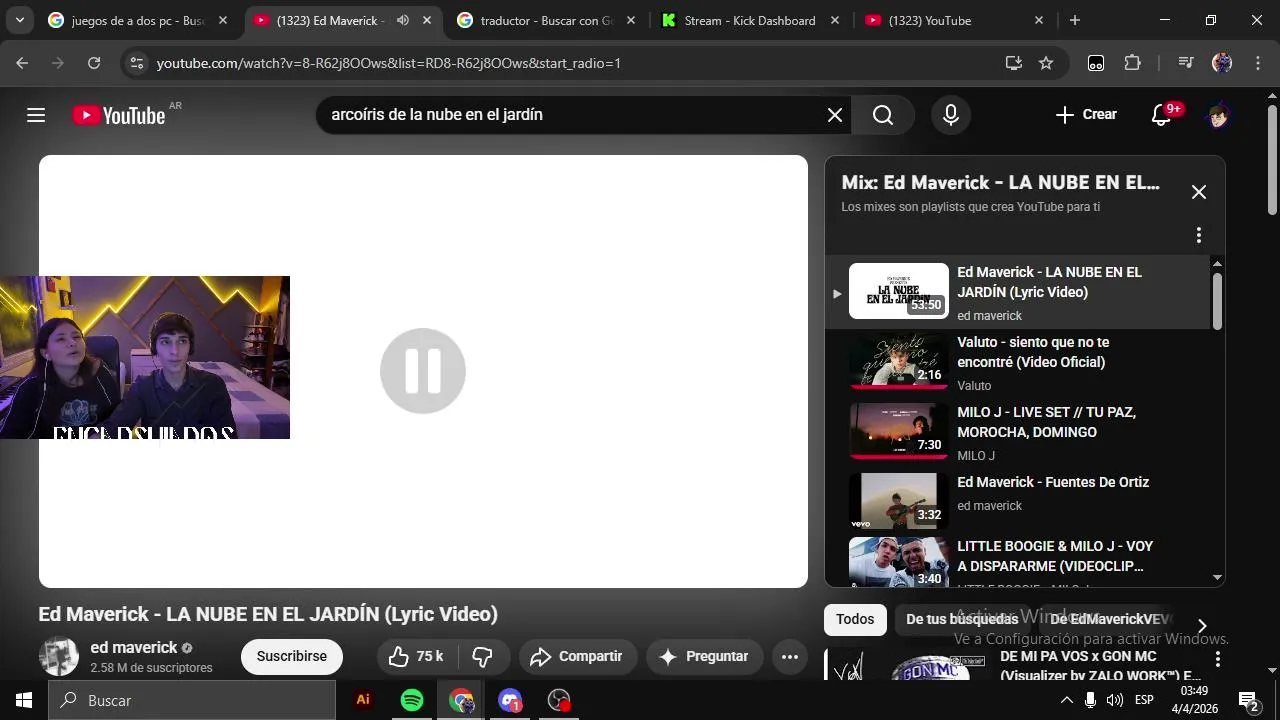Open options for DE MI PA VOS video
Screen dimensions: 1280x720
[x=1218, y=659]
